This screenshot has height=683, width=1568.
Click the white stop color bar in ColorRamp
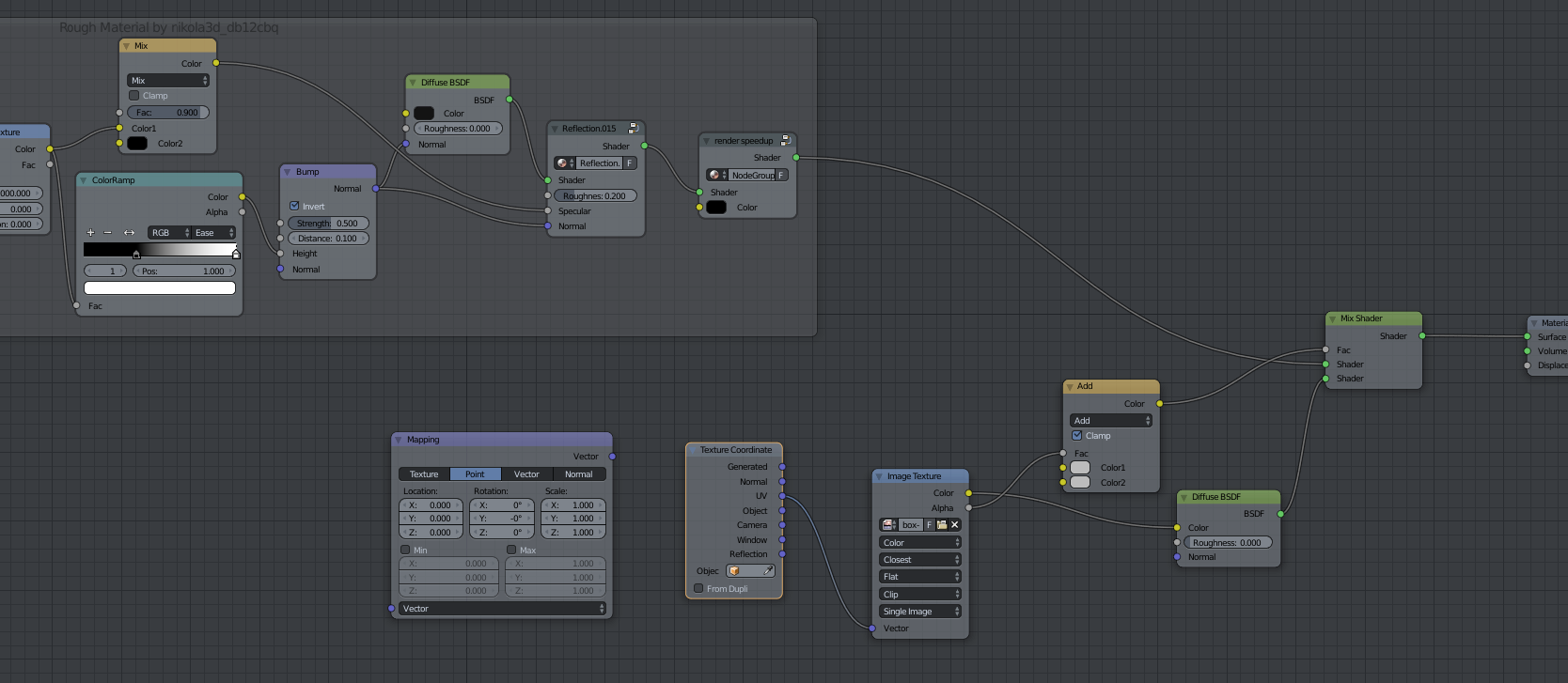[x=160, y=288]
